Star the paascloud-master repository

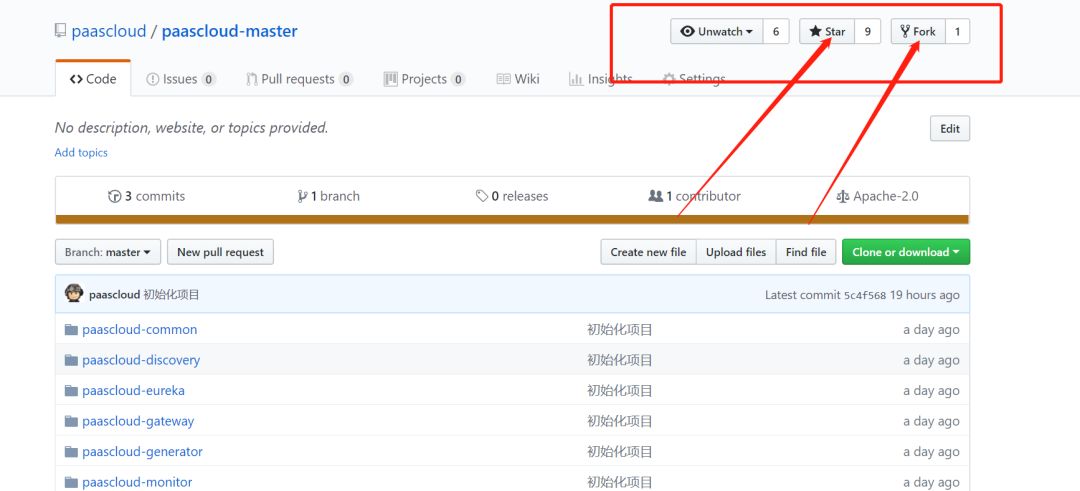[827, 32]
